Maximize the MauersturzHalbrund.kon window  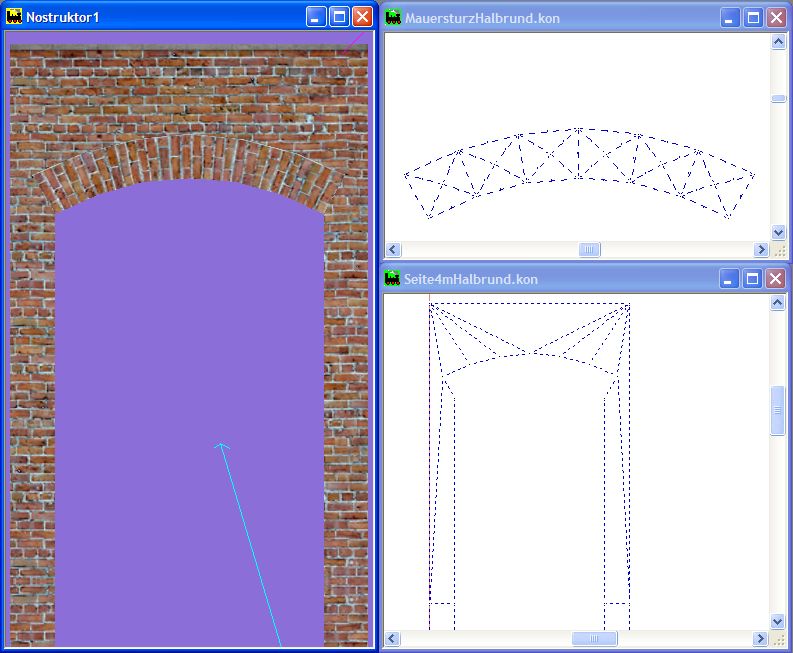coord(753,18)
